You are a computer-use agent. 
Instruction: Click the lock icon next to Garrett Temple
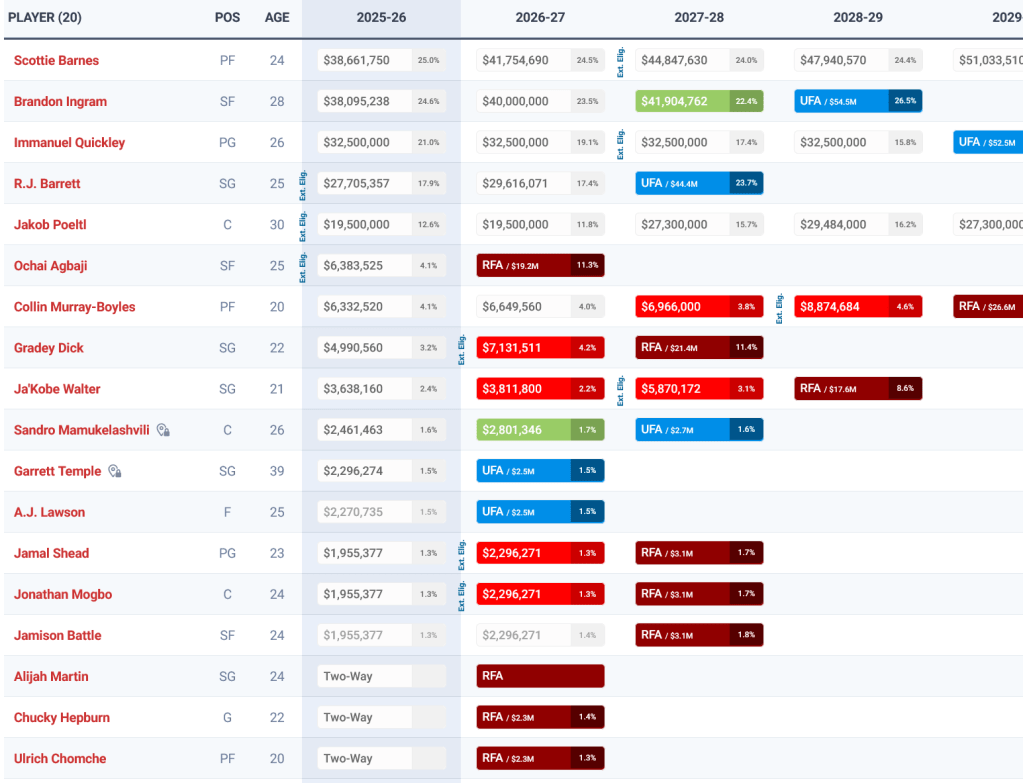point(115,471)
